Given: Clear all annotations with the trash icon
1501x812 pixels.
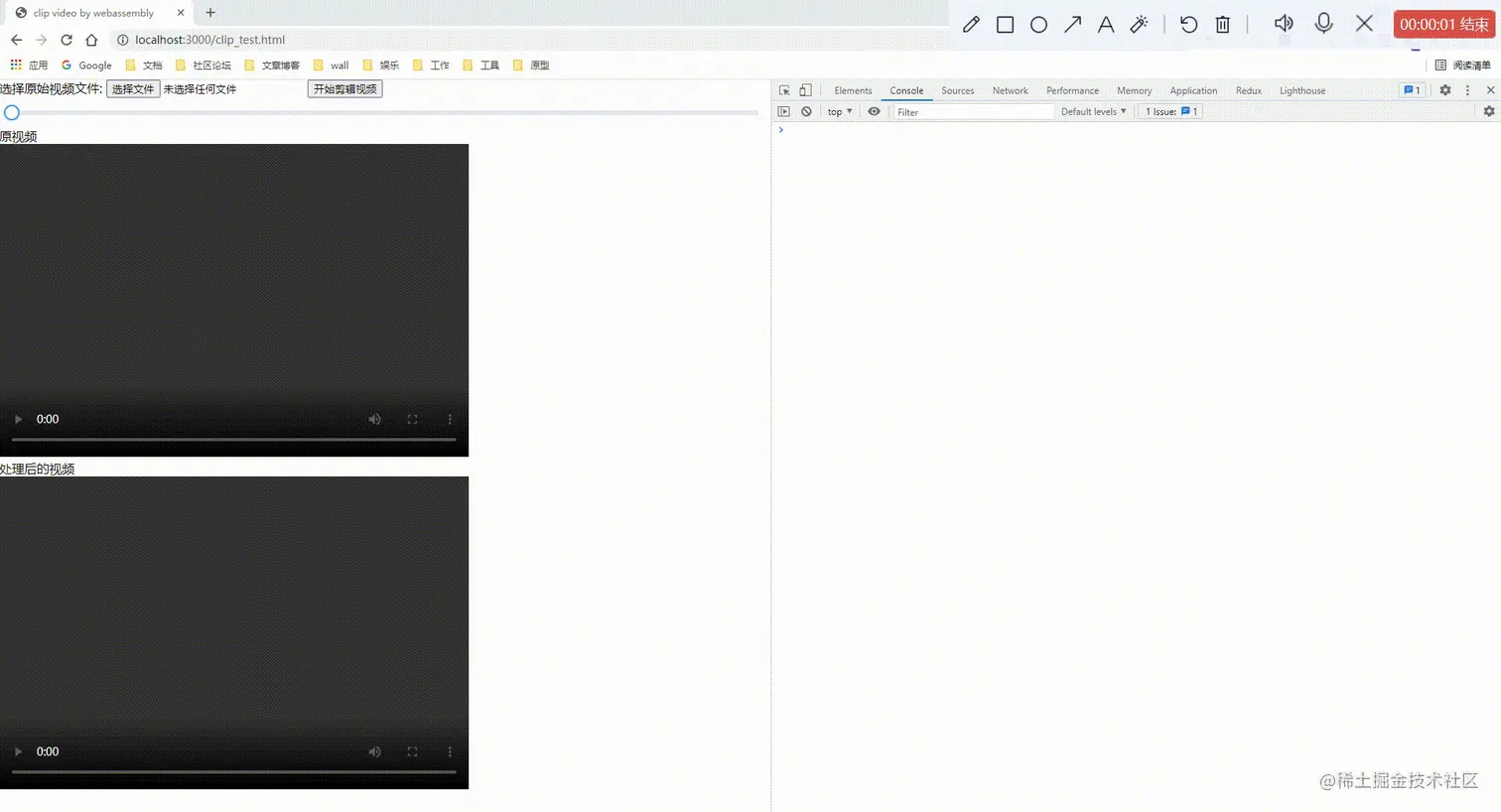Looking at the screenshot, I should pyautogui.click(x=1222, y=23).
